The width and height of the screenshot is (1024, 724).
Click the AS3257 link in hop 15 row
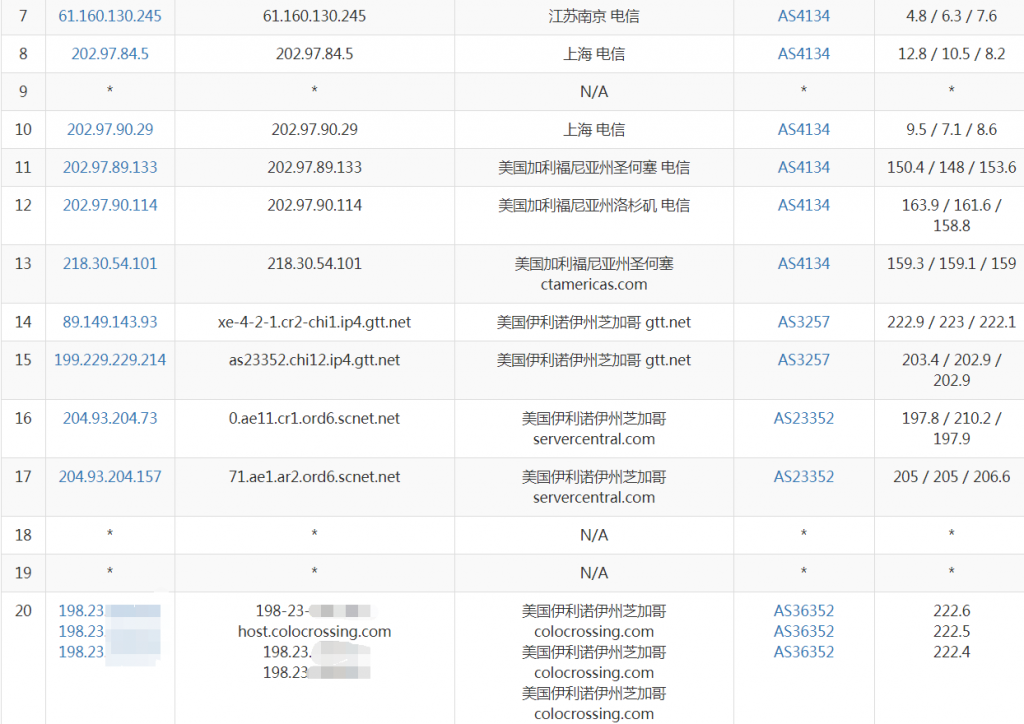[x=804, y=359]
